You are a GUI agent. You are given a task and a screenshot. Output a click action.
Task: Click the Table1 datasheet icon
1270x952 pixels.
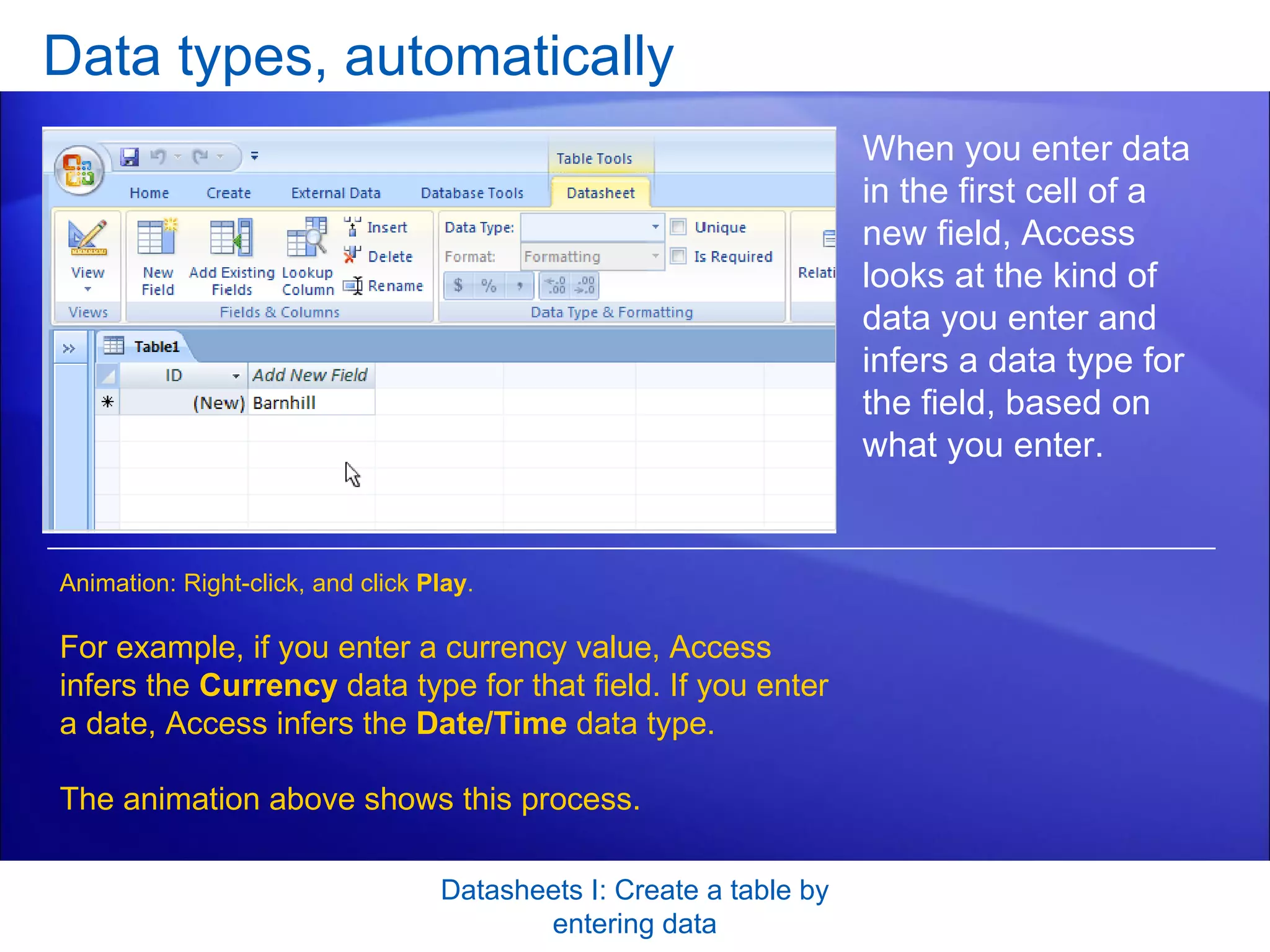tap(113, 346)
